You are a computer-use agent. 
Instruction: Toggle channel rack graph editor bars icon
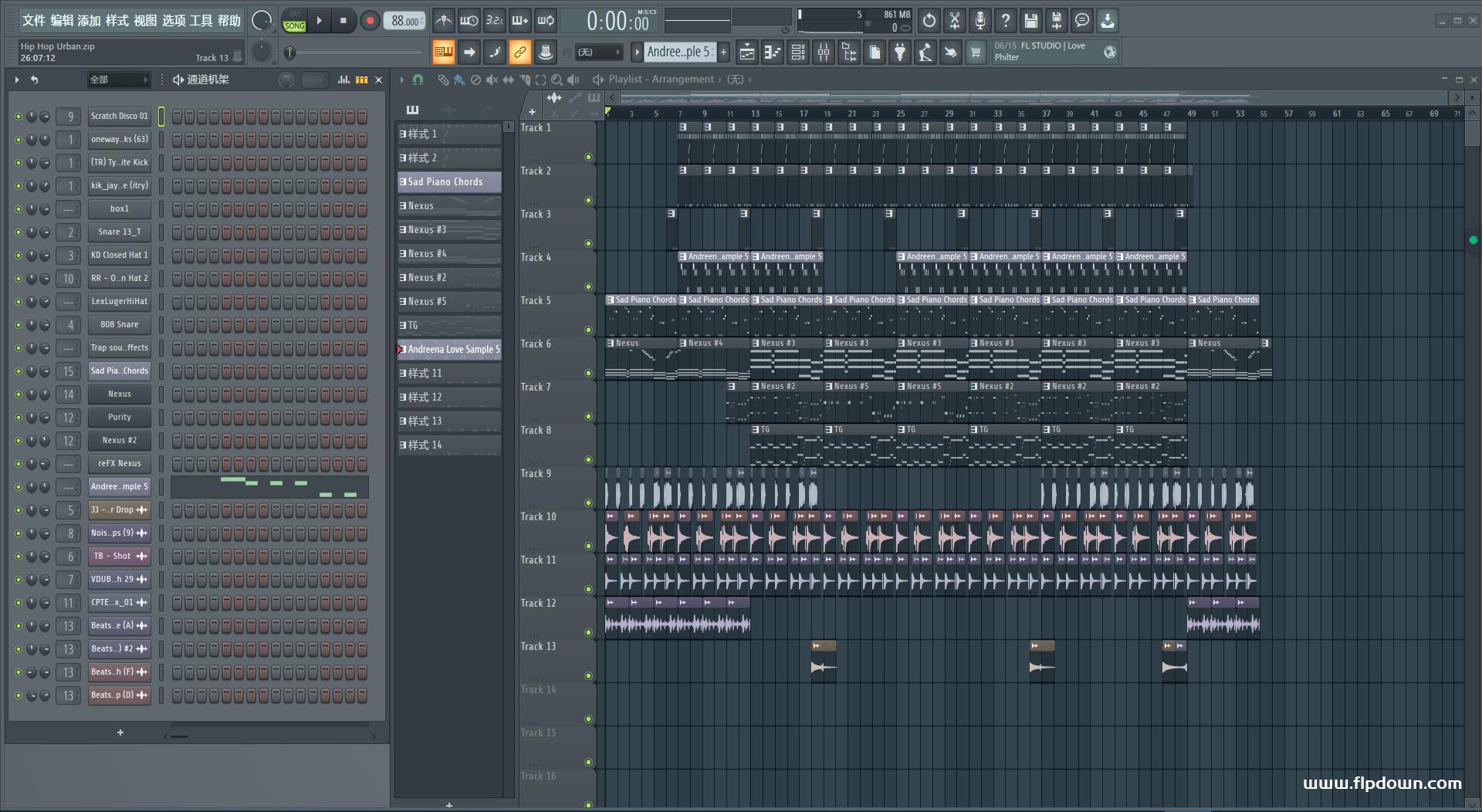click(343, 80)
